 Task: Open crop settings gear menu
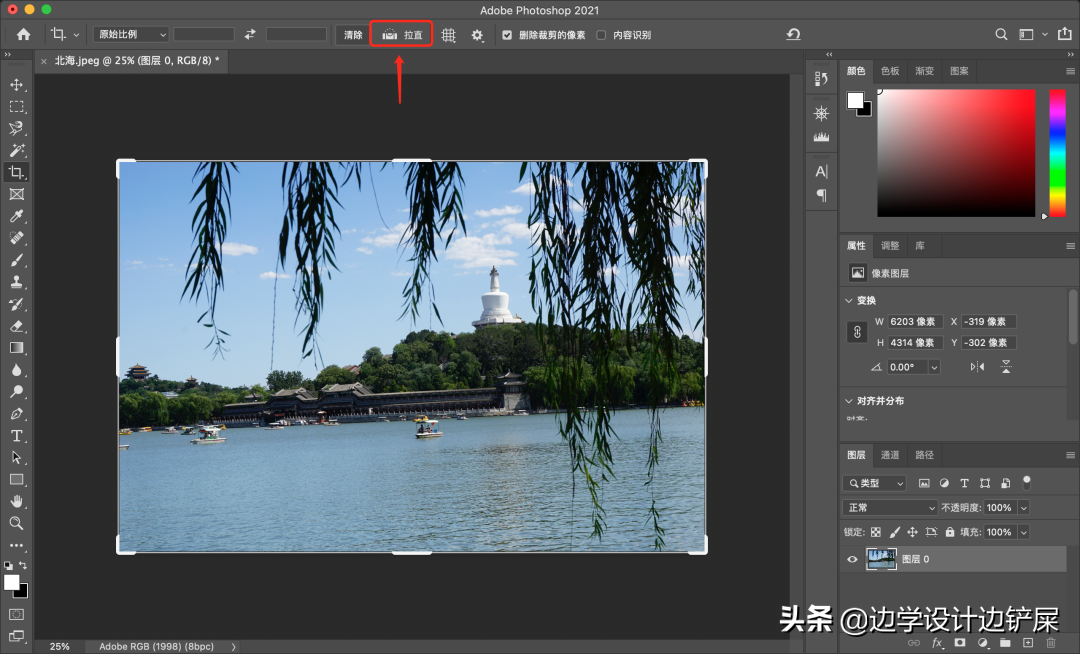click(x=477, y=35)
